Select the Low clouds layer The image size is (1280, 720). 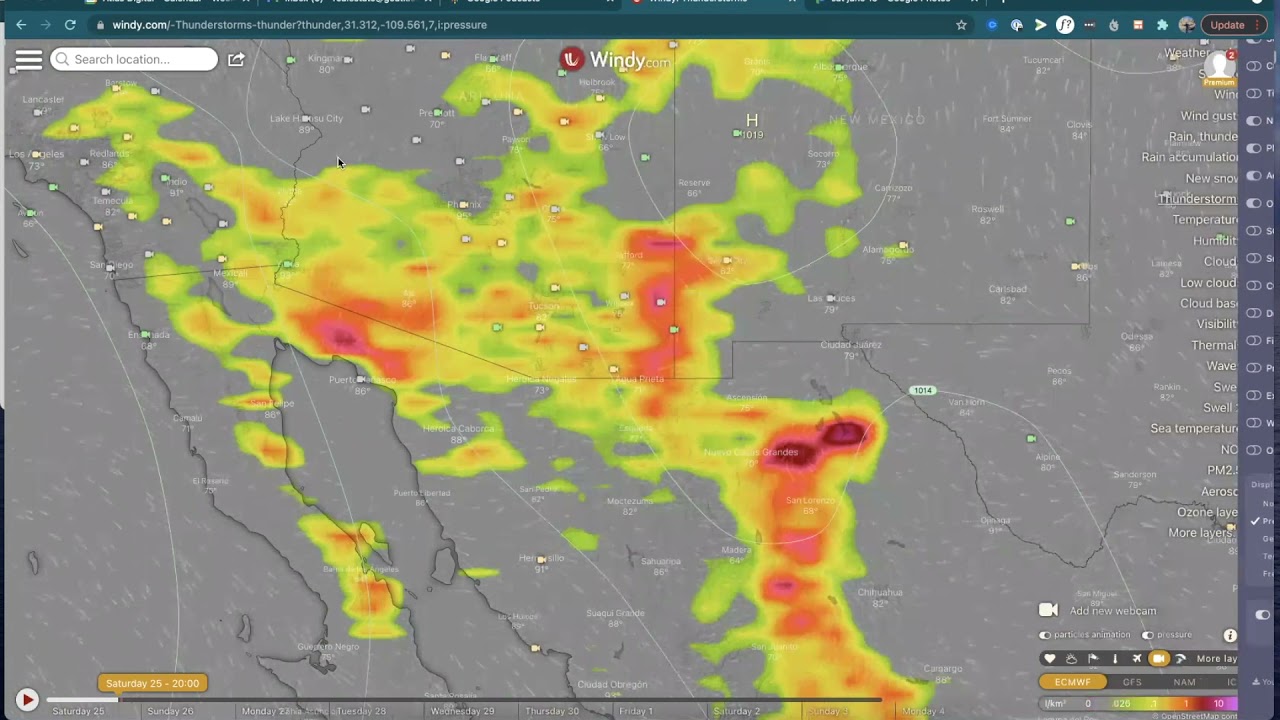[1208, 283]
